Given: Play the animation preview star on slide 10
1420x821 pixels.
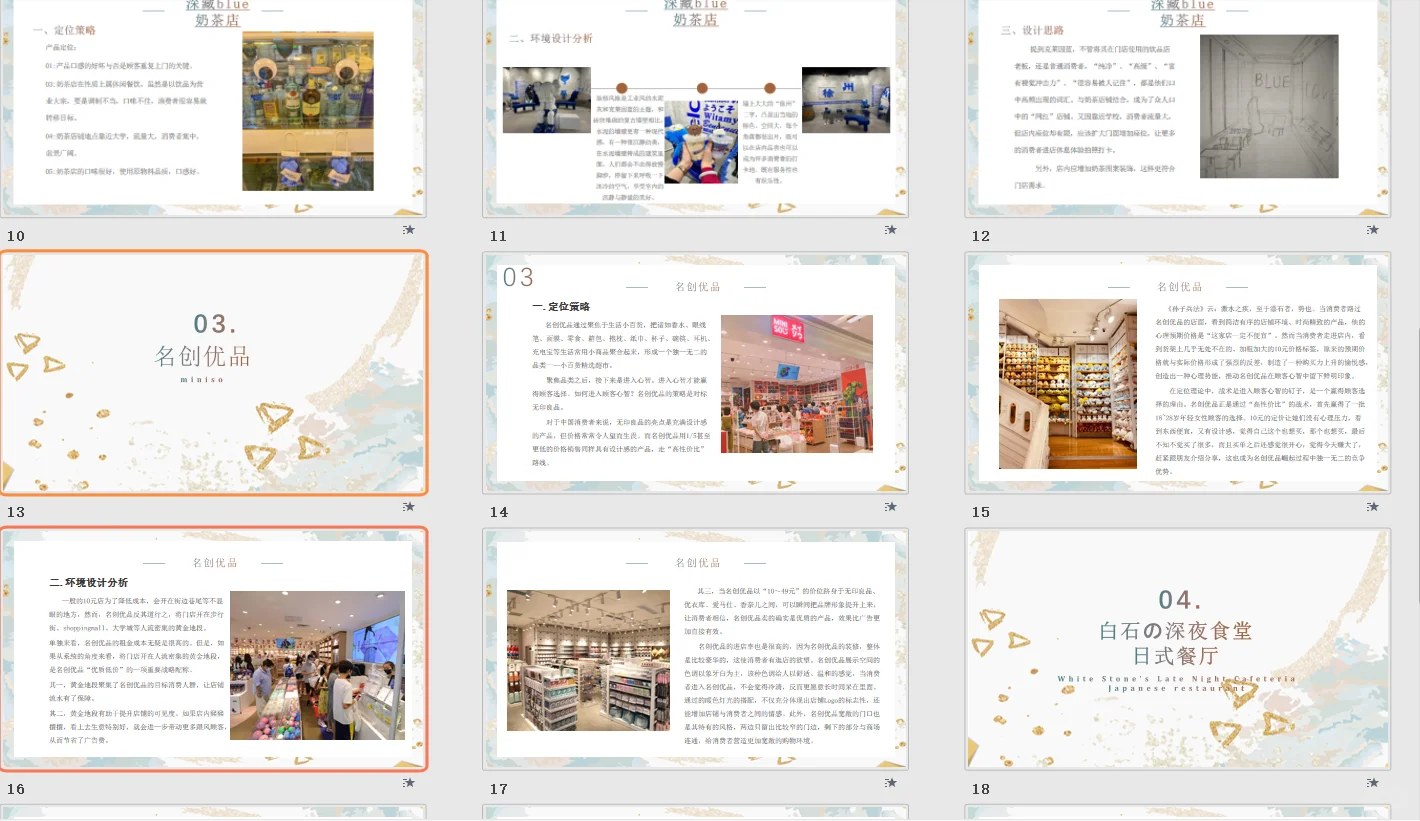Looking at the screenshot, I should [409, 229].
